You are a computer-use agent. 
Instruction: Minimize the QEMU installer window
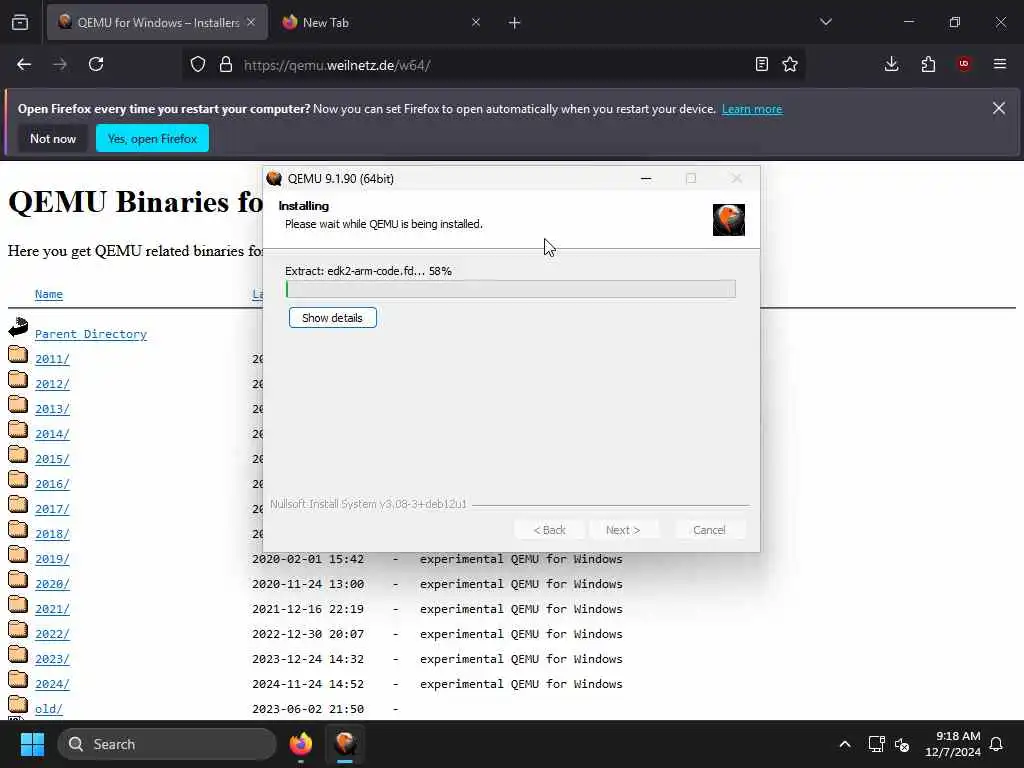pos(646,178)
